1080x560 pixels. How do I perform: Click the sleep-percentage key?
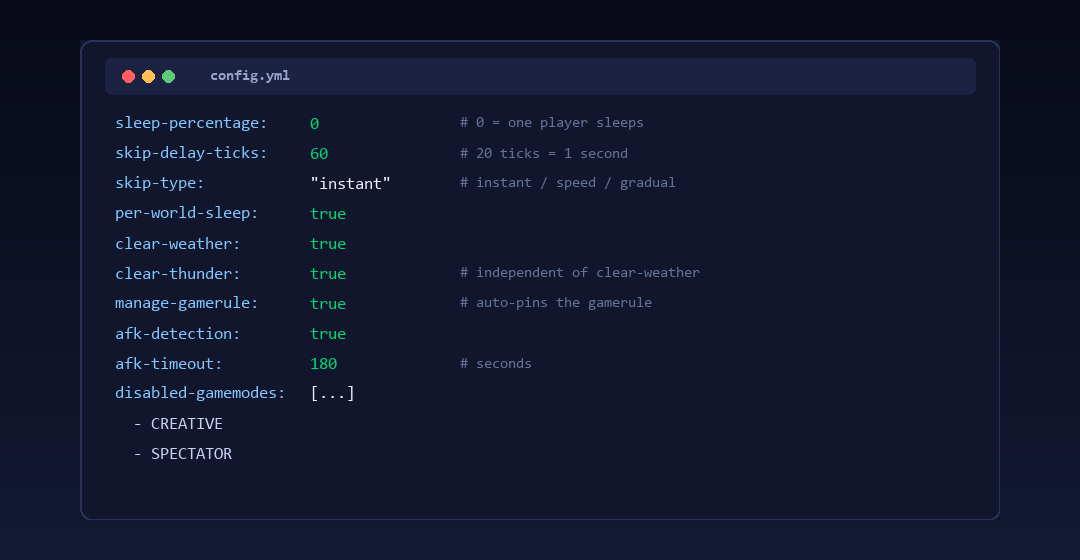pyautogui.click(x=191, y=123)
